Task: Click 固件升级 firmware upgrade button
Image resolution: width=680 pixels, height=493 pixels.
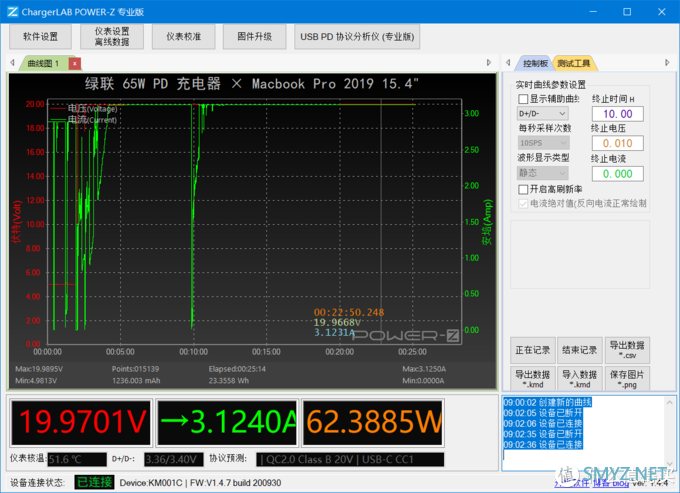Action: click(x=255, y=36)
